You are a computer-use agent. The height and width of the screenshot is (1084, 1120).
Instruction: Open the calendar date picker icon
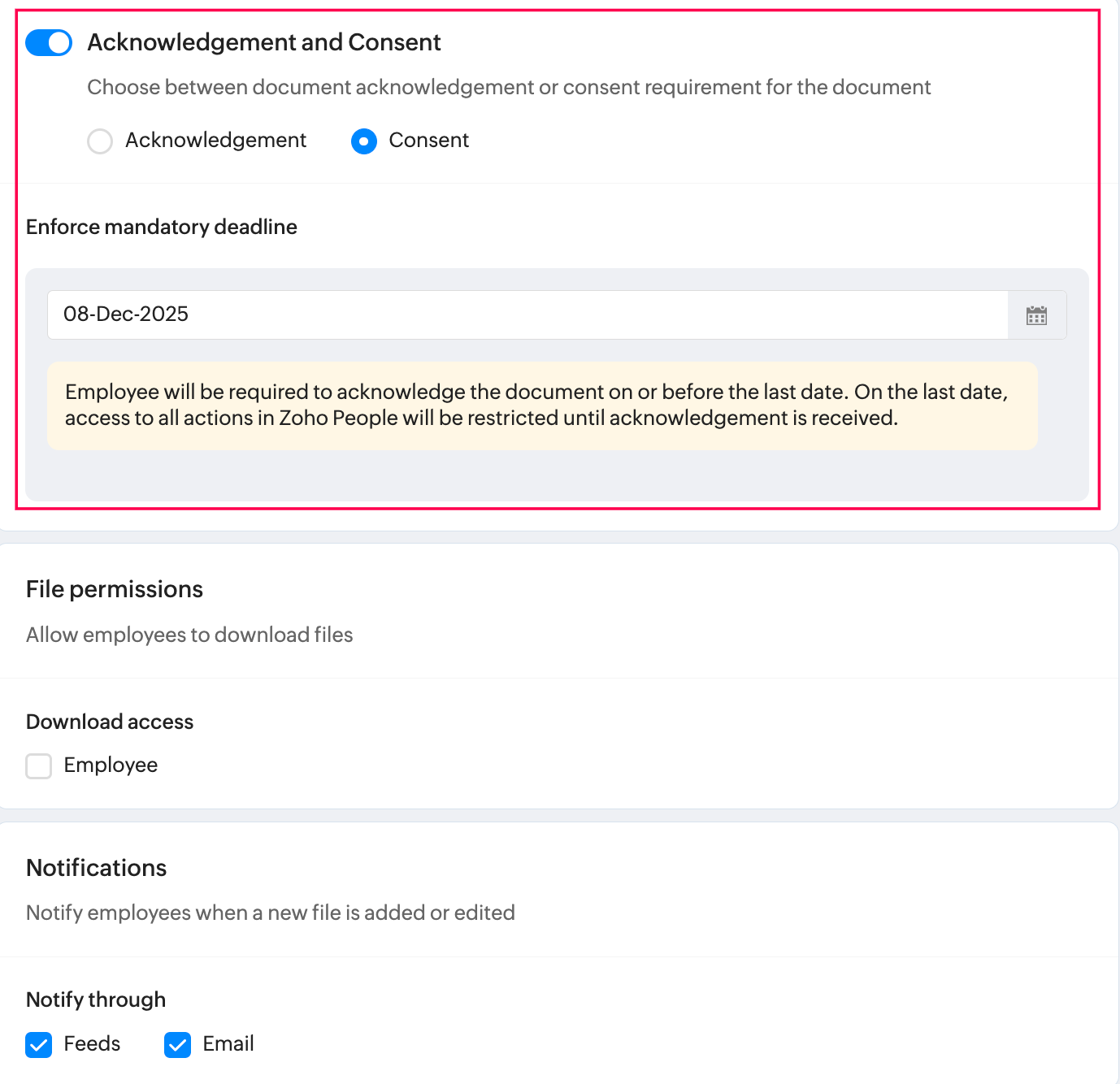pos(1036,315)
